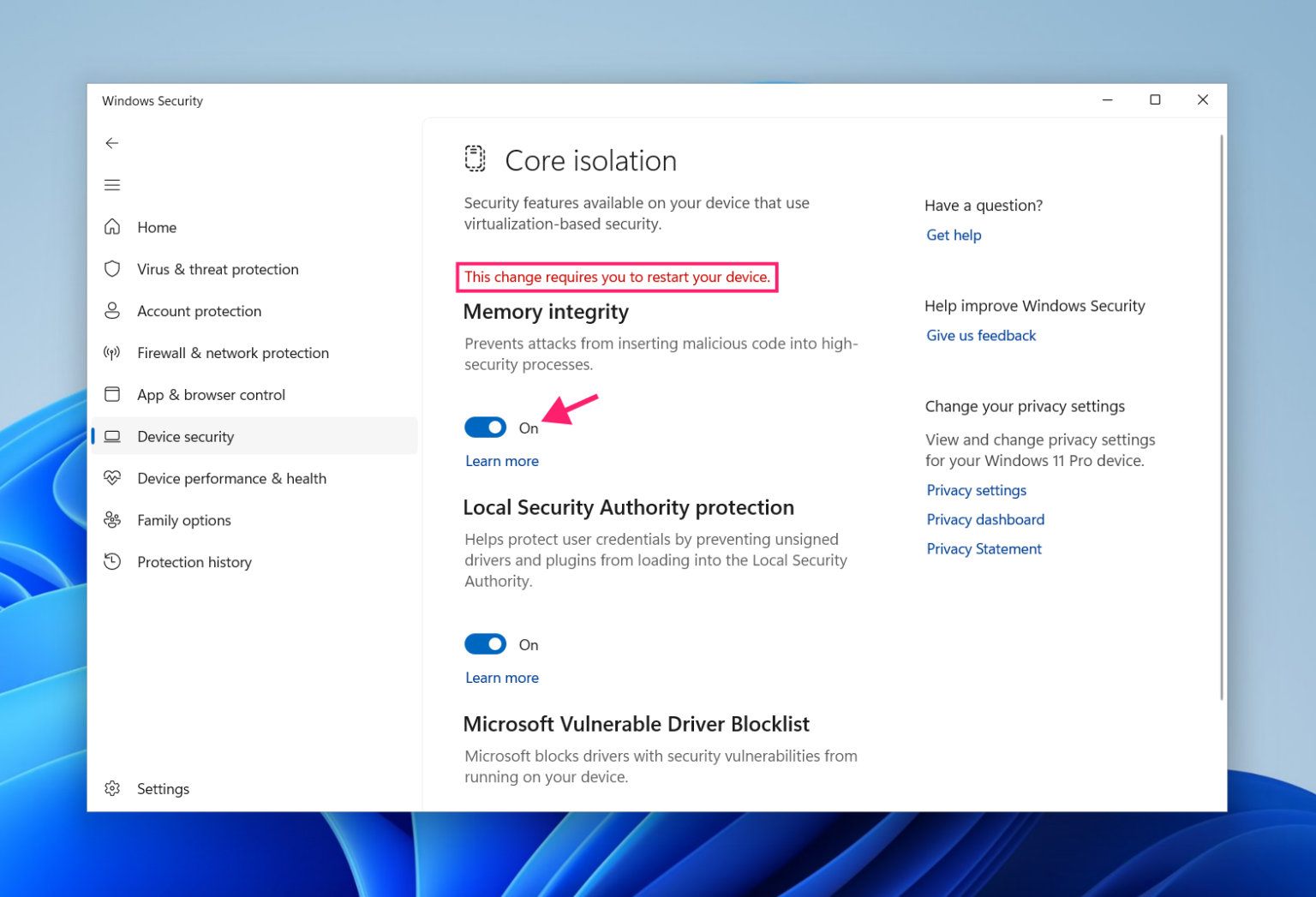1316x897 pixels.
Task: Click Give us feedback link
Action: pos(981,335)
